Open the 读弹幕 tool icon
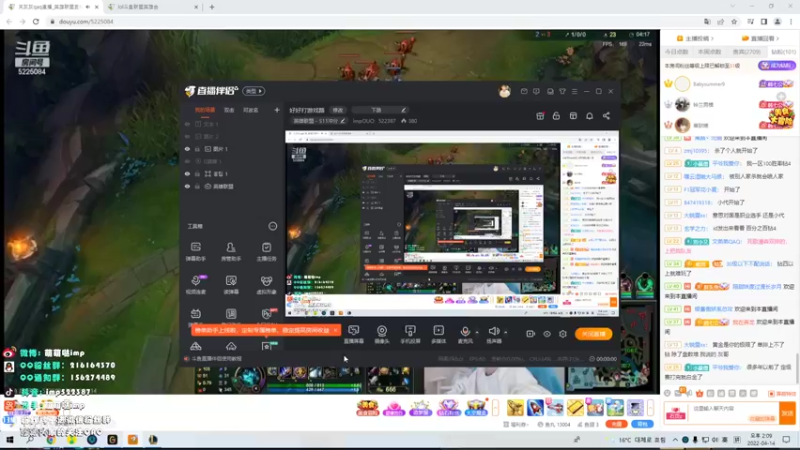This screenshot has width=800, height=450. pos(231,285)
